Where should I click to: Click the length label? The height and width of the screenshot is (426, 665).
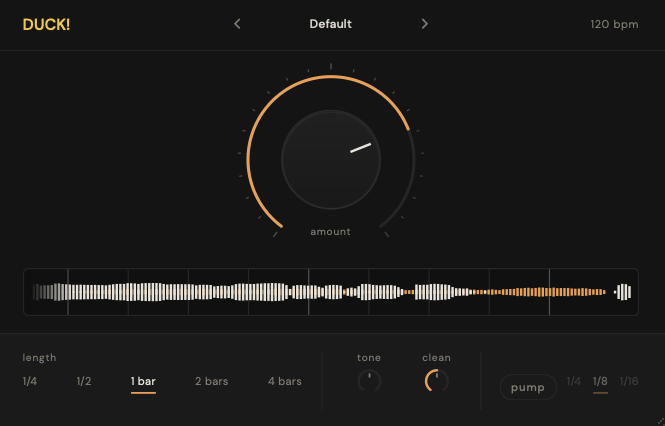(39, 358)
